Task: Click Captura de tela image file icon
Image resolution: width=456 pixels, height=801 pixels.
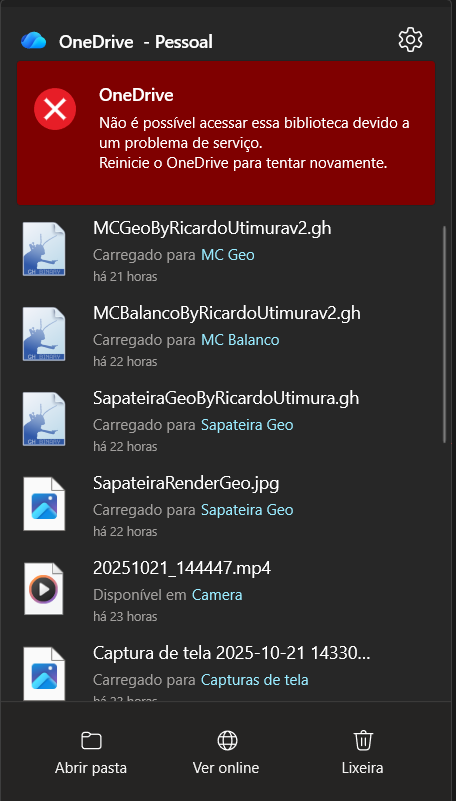Action: [44, 673]
